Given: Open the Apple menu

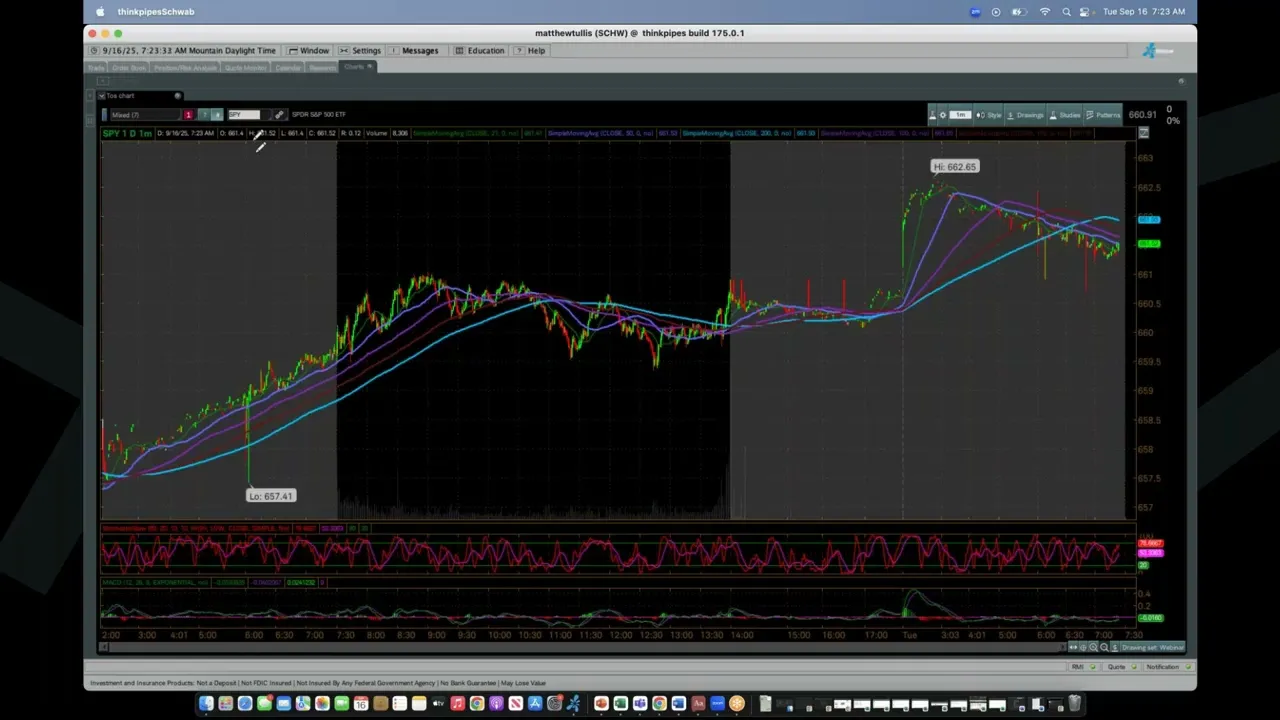Looking at the screenshot, I should [x=100, y=12].
